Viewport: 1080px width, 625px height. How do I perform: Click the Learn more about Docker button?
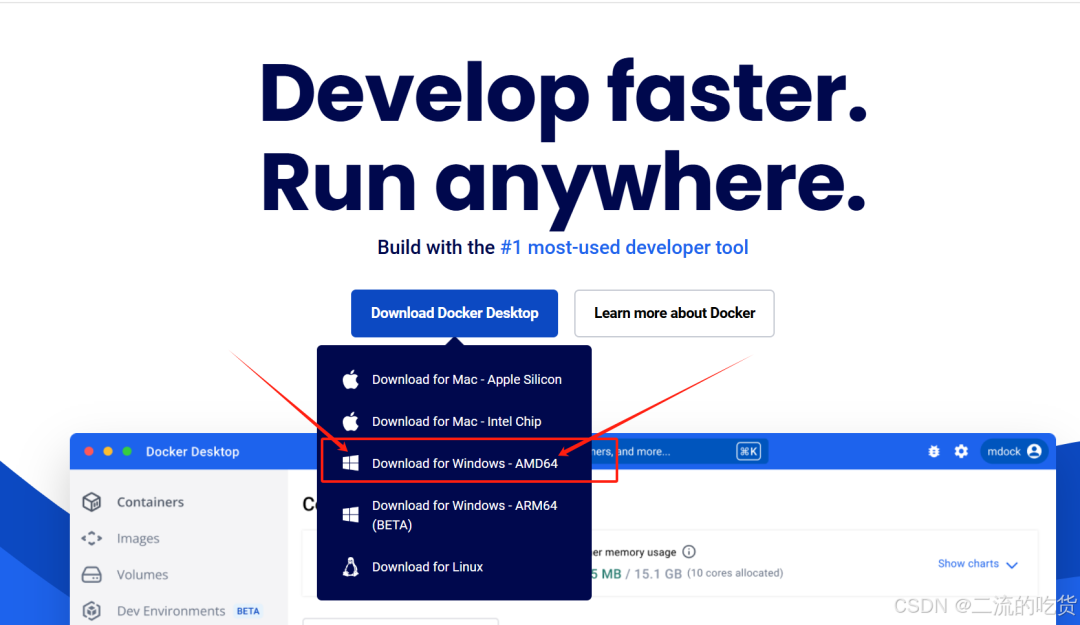(x=674, y=313)
